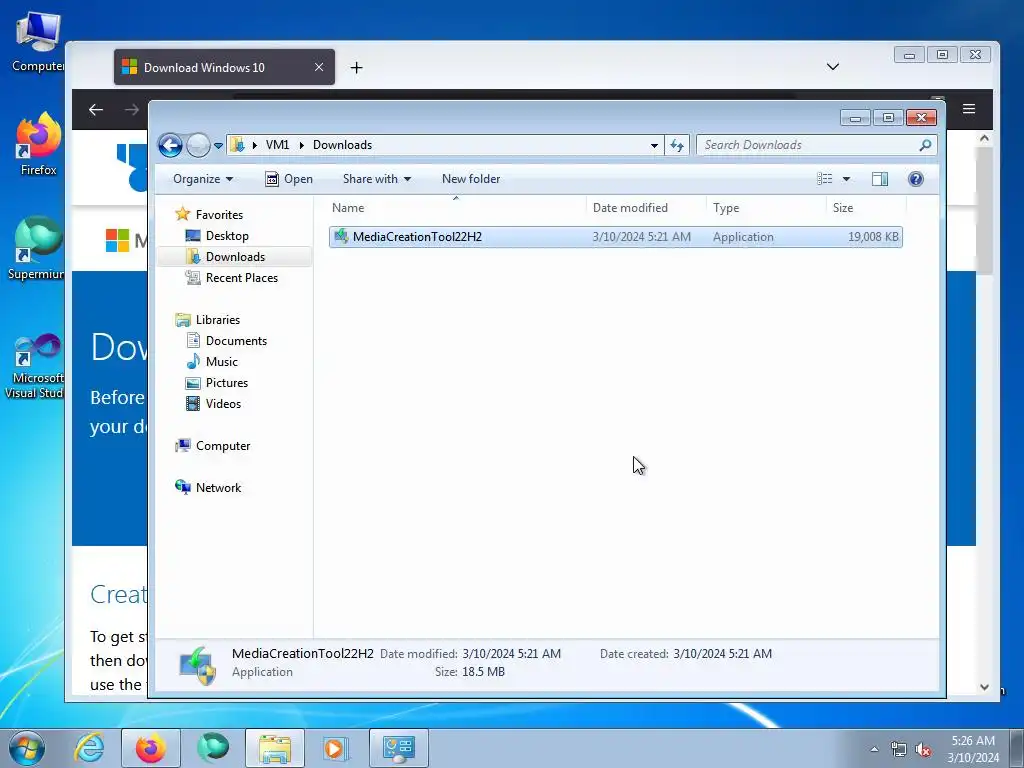The width and height of the screenshot is (1024, 768).
Task: Change your view icon in toolbar
Action: (825, 179)
